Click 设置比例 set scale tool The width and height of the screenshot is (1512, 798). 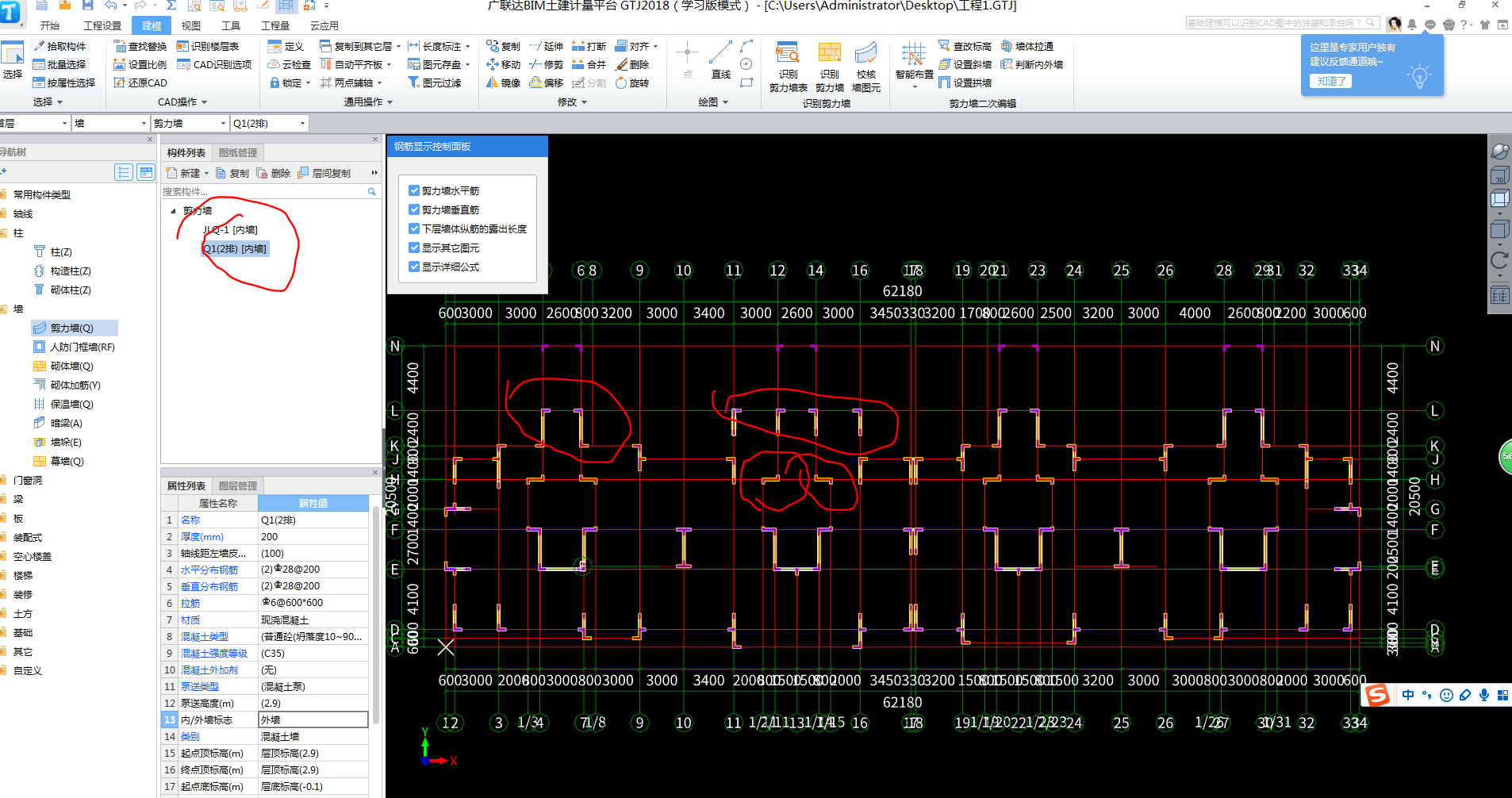[x=140, y=64]
